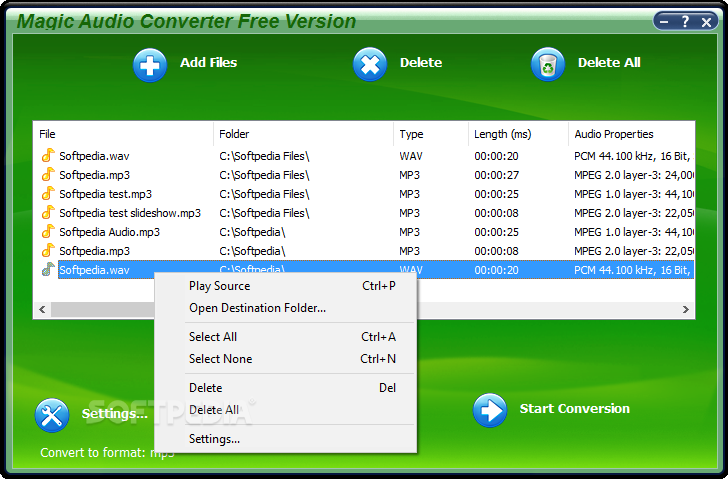Select the first Softpedia.wav in Softpedia Files
728x479 pixels.
click(x=364, y=156)
